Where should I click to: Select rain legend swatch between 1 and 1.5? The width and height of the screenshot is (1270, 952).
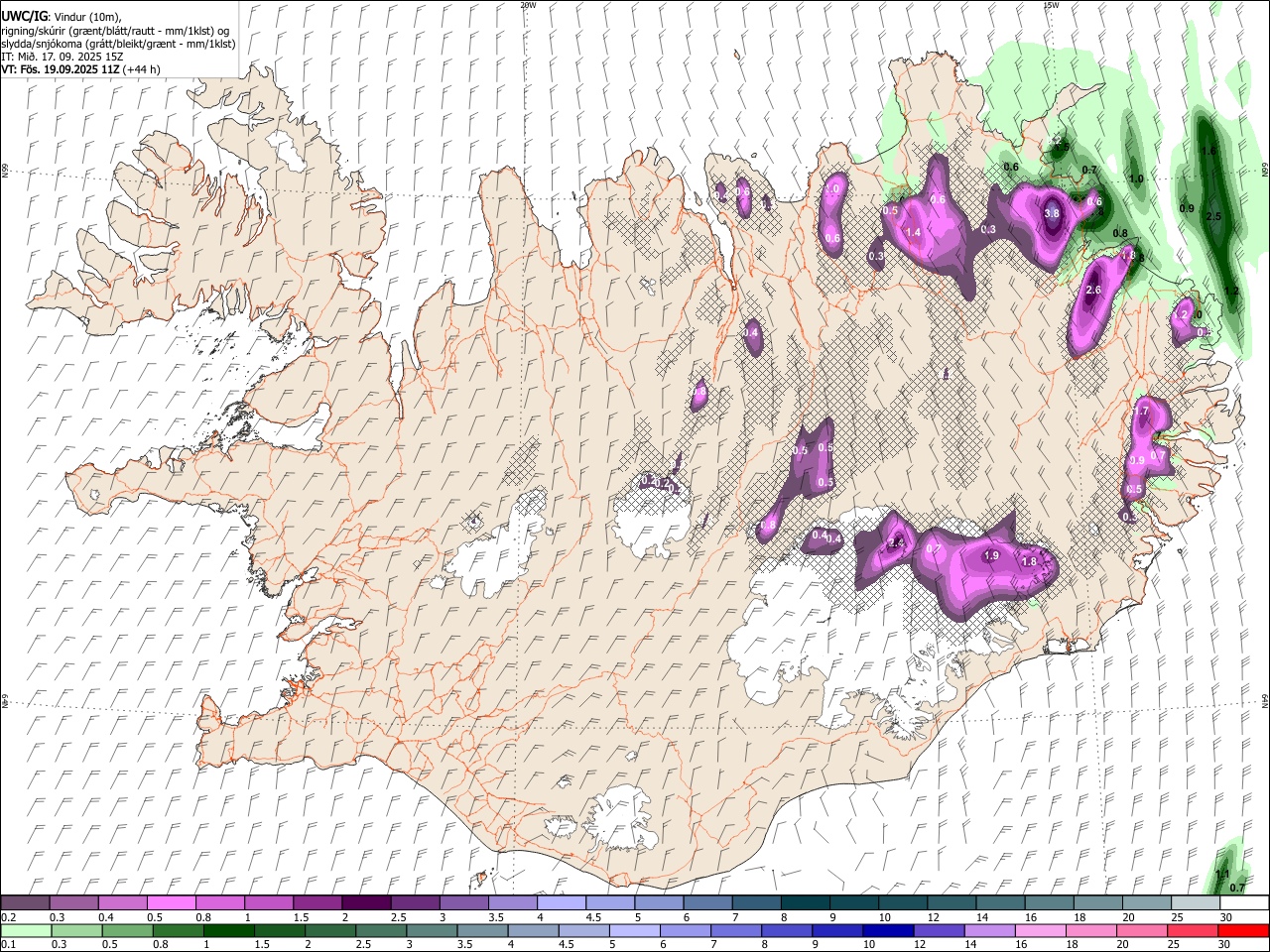click(x=228, y=930)
